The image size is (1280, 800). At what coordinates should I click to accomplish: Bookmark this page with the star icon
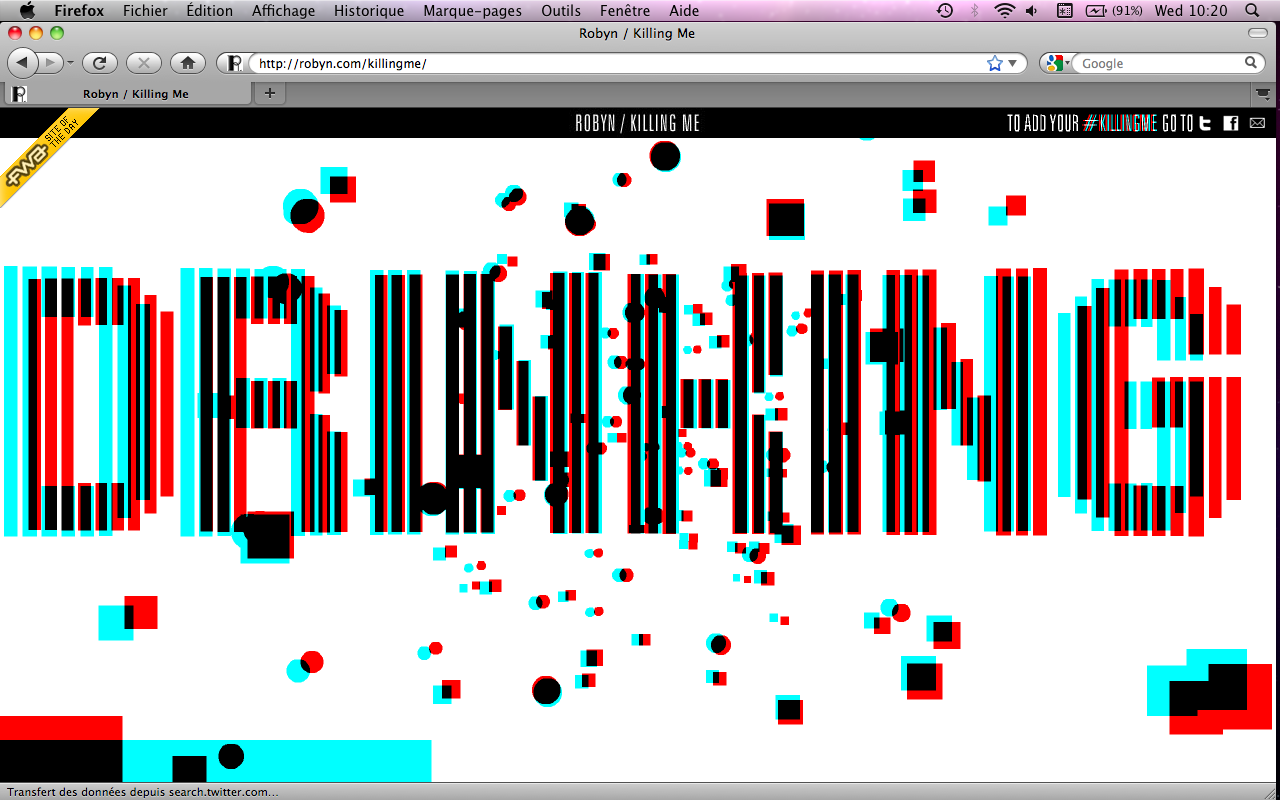pos(995,63)
